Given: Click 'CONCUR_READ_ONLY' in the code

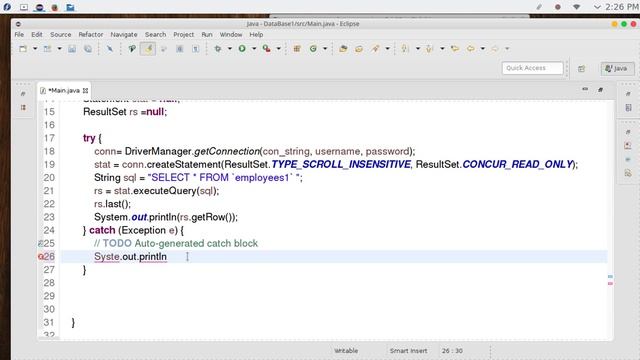Looking at the screenshot, I should 517,164.
